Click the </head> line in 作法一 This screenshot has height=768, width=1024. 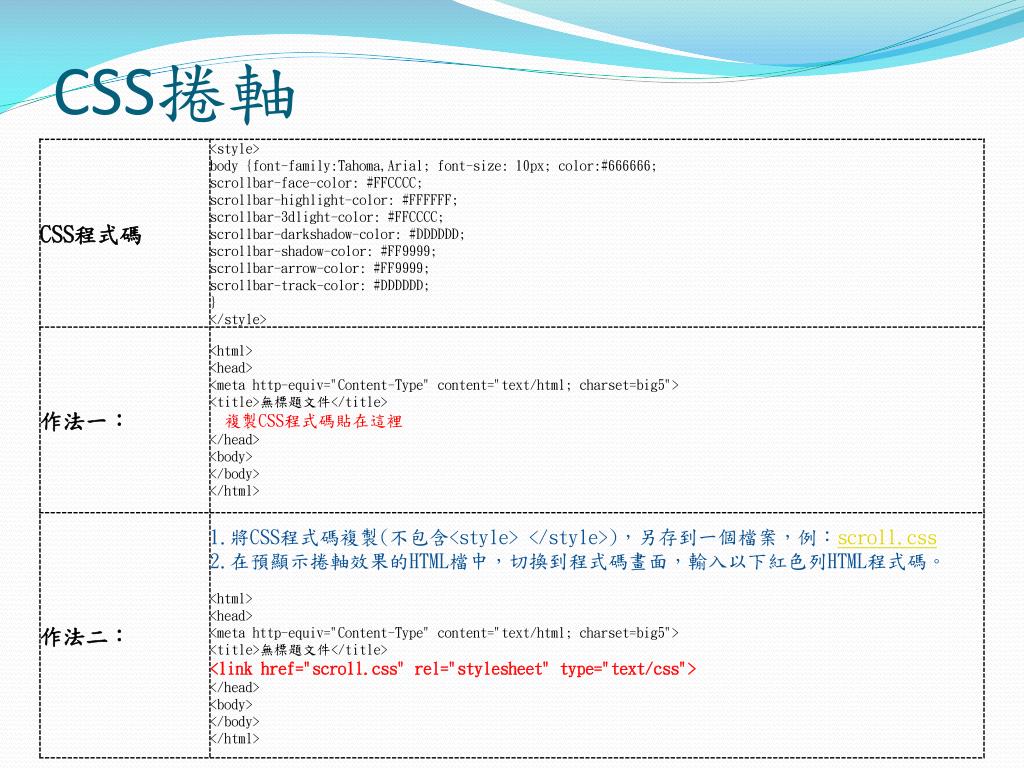click(x=234, y=440)
